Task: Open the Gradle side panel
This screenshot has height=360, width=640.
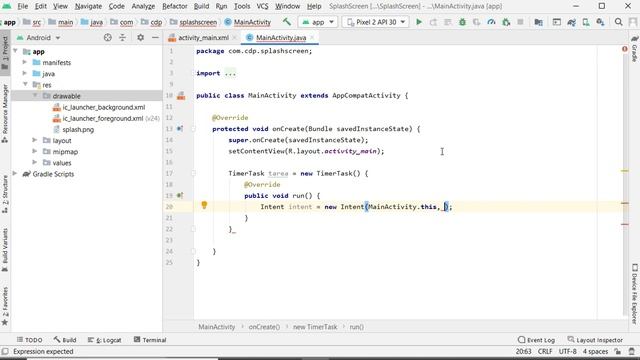Action: tap(634, 49)
